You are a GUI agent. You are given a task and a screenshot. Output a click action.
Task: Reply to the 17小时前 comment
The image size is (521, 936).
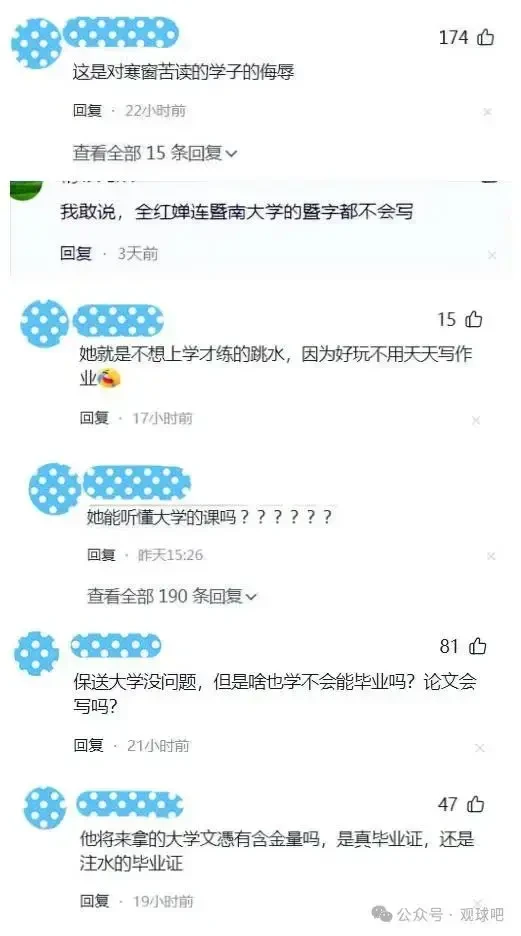tap(94, 418)
